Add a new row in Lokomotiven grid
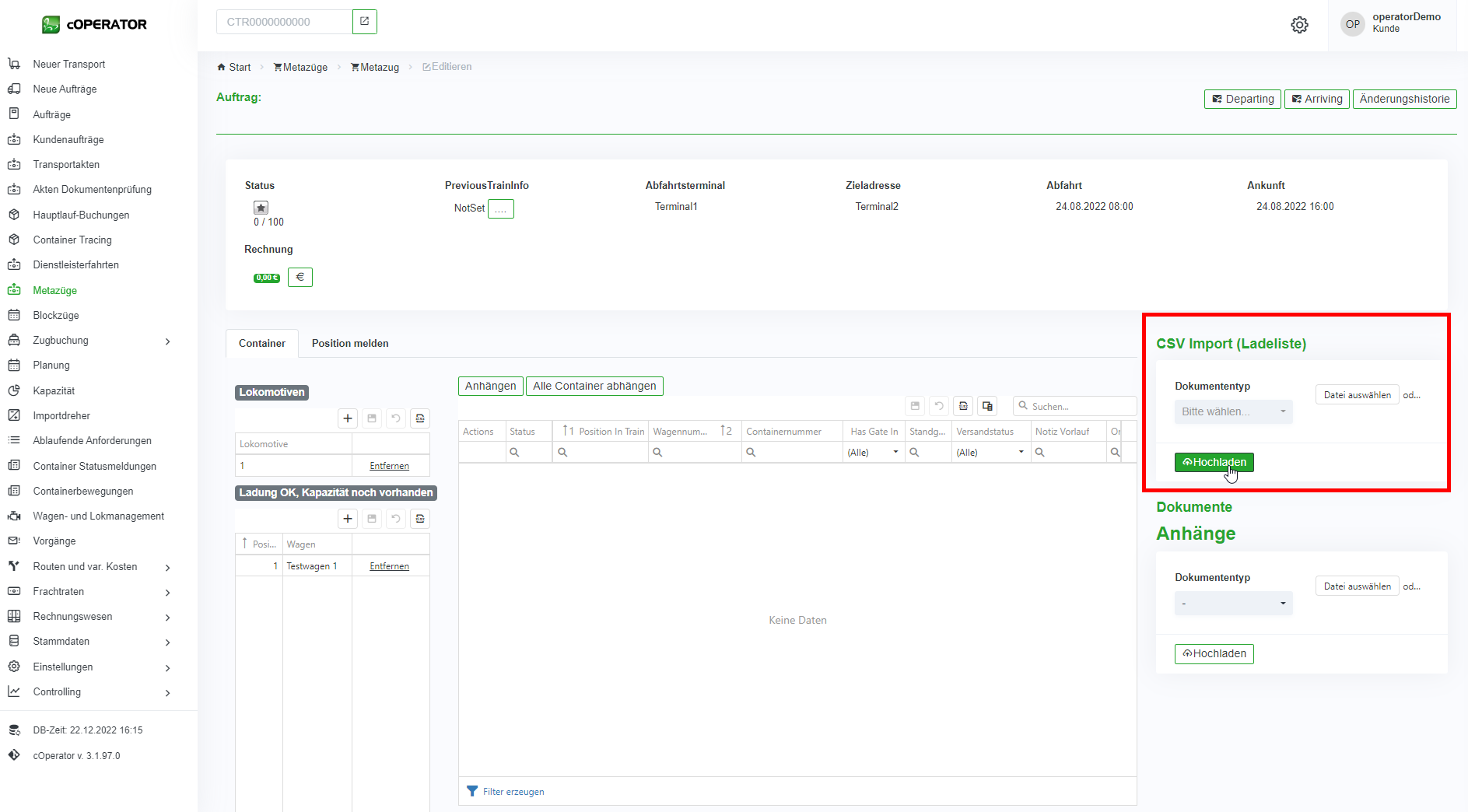Image resolution: width=1468 pixels, height=812 pixels. (348, 418)
